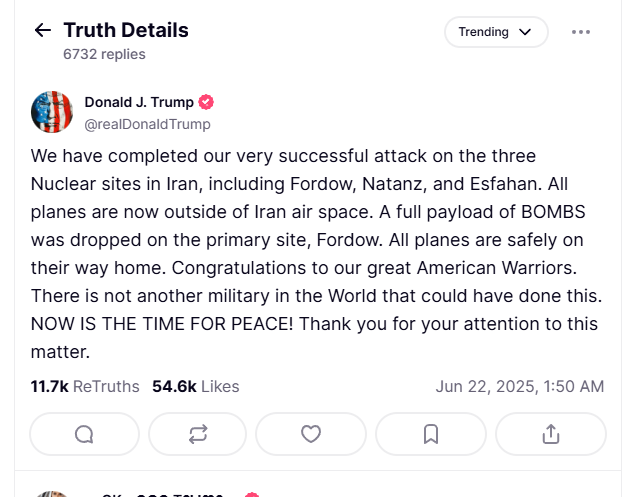Bookmark this Truth post
Viewport: 640px width, 497px height.
pos(431,434)
